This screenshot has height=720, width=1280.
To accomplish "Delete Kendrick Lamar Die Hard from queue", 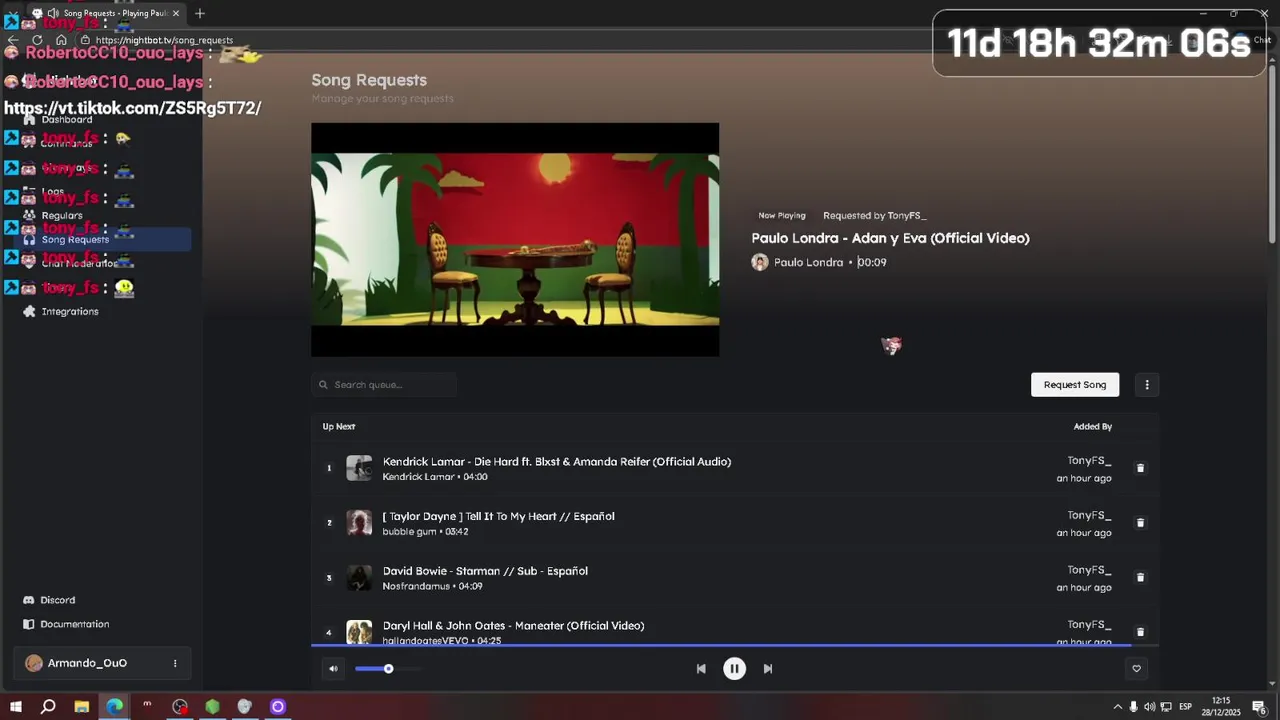I will pyautogui.click(x=1140, y=468).
